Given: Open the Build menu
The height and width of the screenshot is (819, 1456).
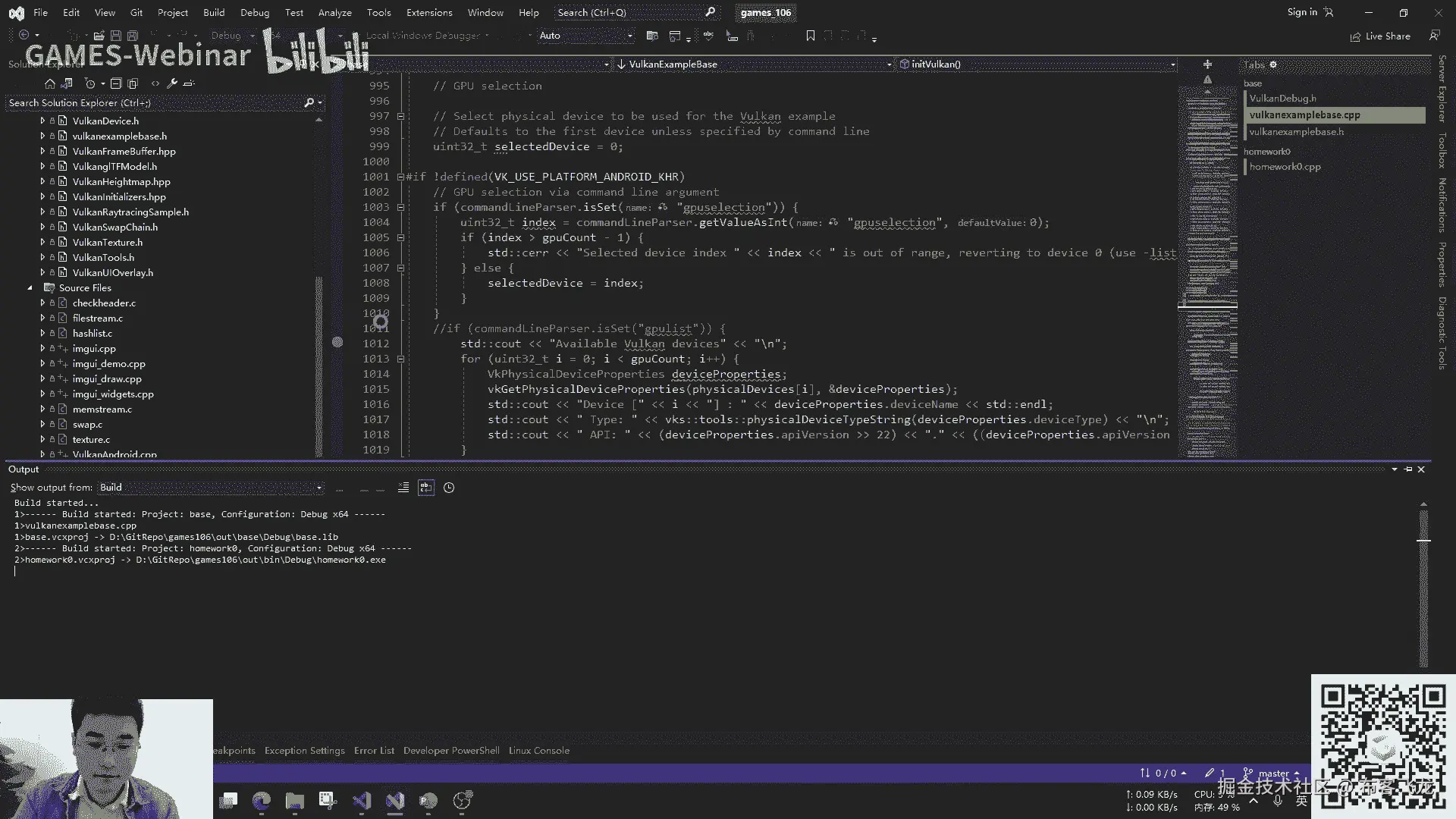Looking at the screenshot, I should pos(214,12).
